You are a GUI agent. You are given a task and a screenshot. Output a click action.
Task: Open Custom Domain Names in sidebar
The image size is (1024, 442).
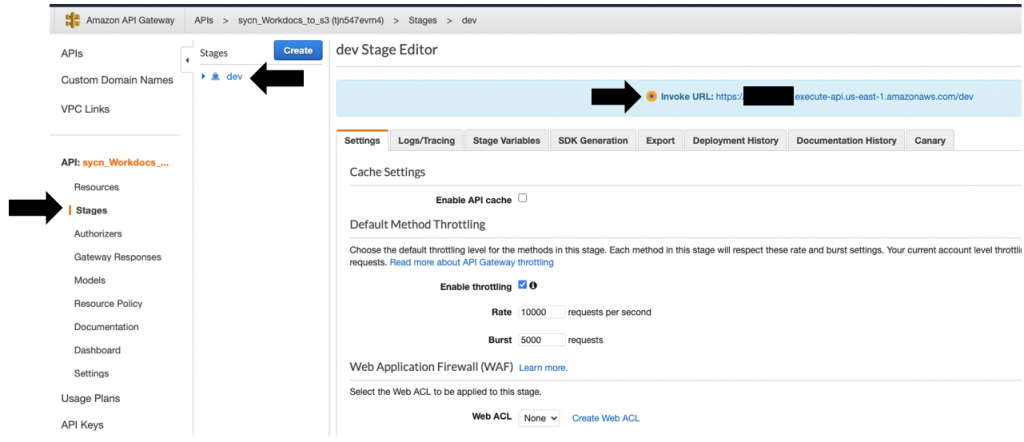[x=117, y=80]
